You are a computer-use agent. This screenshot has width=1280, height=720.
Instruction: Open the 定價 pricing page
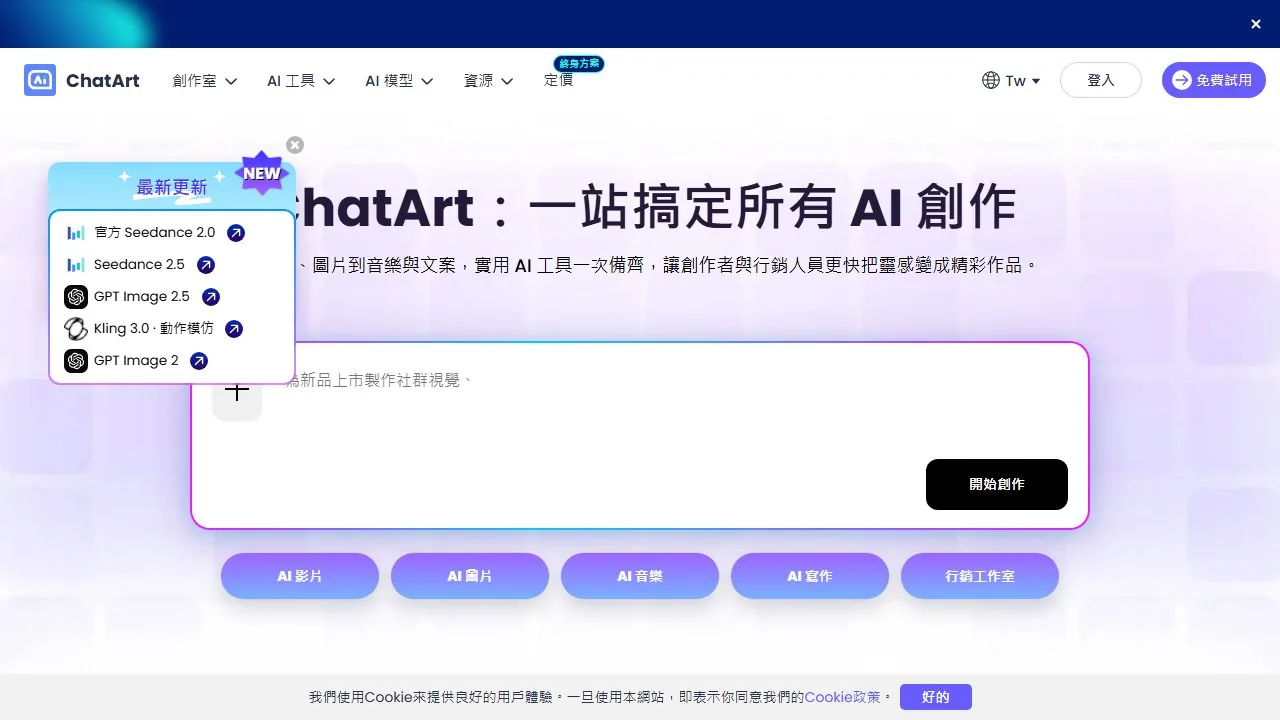tap(558, 81)
